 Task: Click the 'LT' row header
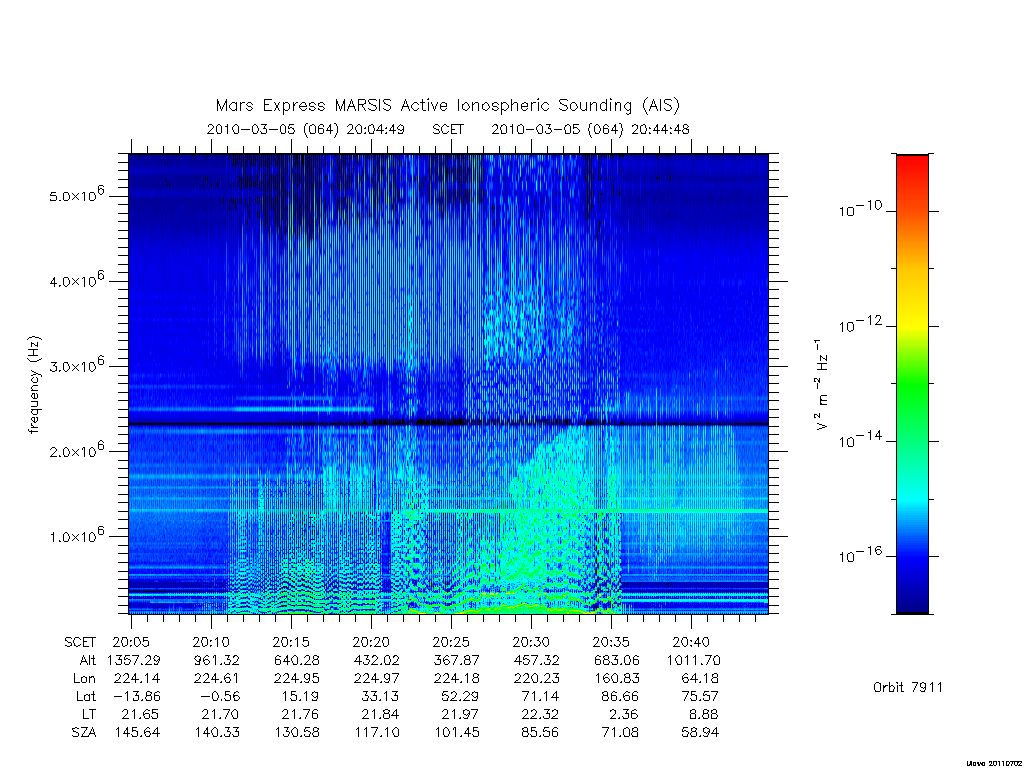click(x=89, y=714)
